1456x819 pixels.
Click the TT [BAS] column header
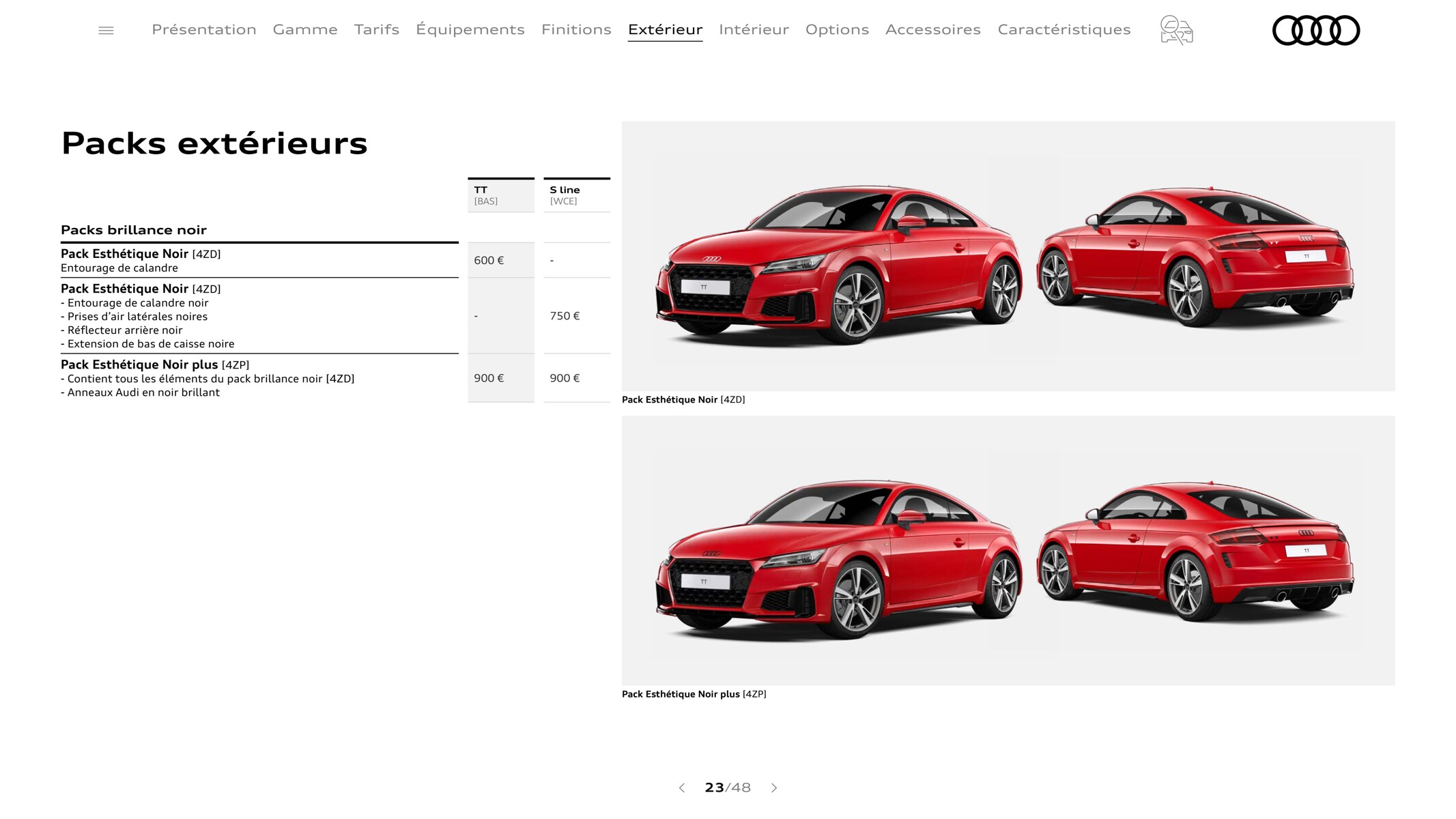tap(501, 195)
